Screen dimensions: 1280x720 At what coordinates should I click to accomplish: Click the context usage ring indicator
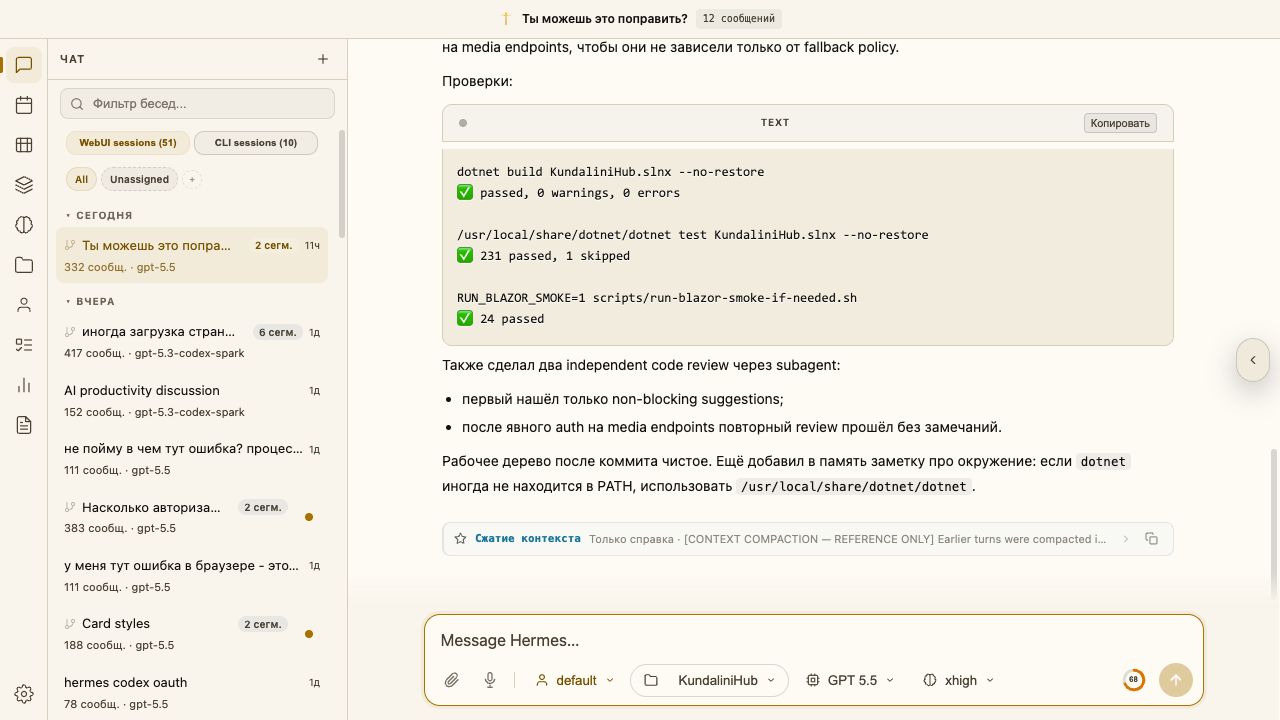[1133, 680]
